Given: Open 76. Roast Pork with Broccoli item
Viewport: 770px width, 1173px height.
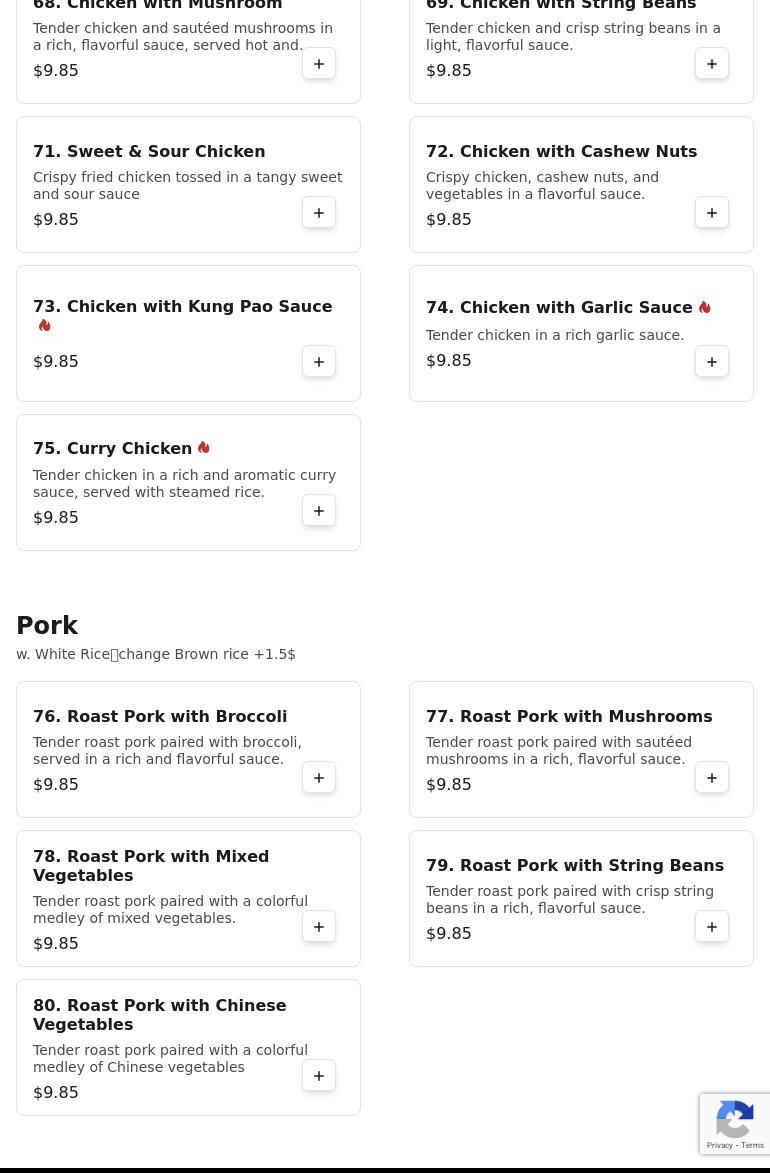Looking at the screenshot, I should coord(160,716).
